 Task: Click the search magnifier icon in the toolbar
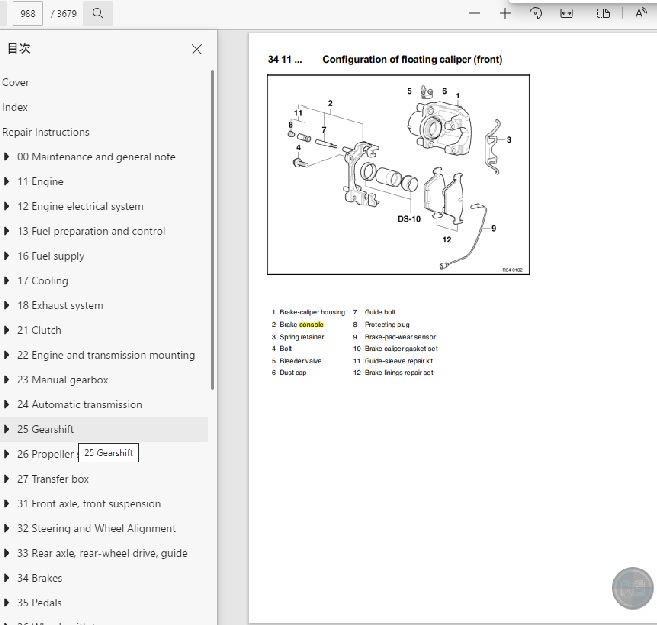coord(98,13)
